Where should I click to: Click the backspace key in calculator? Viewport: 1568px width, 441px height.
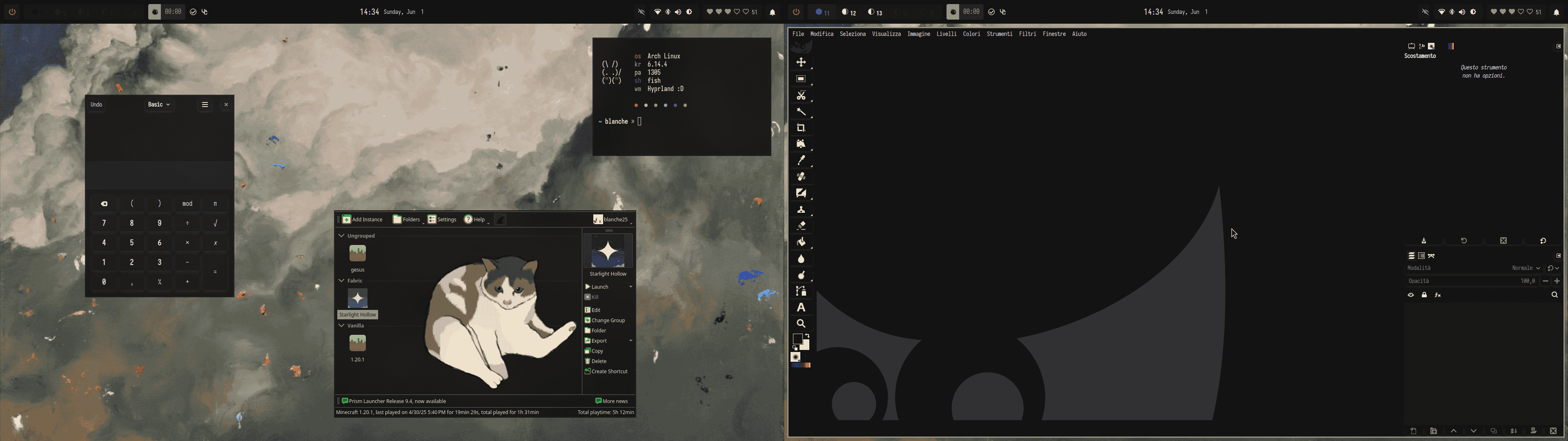104,204
